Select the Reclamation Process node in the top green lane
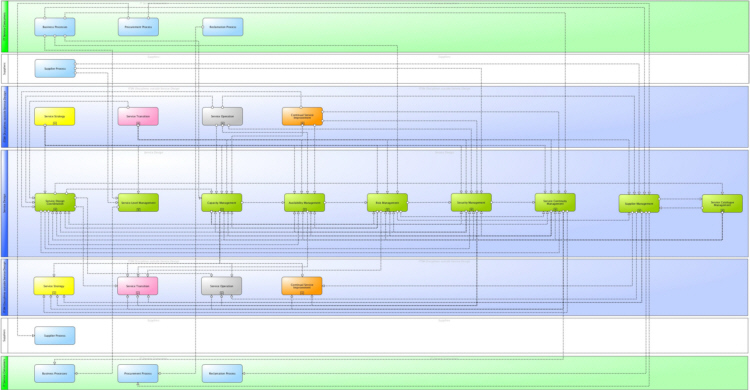Viewport: 750px width, 390px height. (222, 27)
